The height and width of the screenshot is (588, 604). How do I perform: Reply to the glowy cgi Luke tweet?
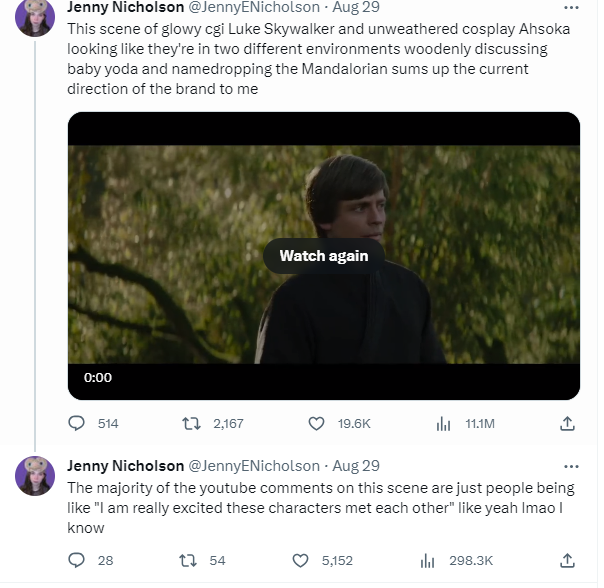tap(77, 424)
